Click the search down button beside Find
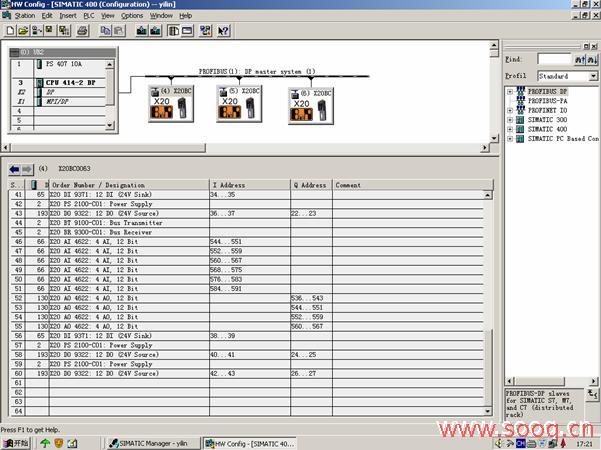The height and width of the screenshot is (450, 601). [x=592, y=60]
